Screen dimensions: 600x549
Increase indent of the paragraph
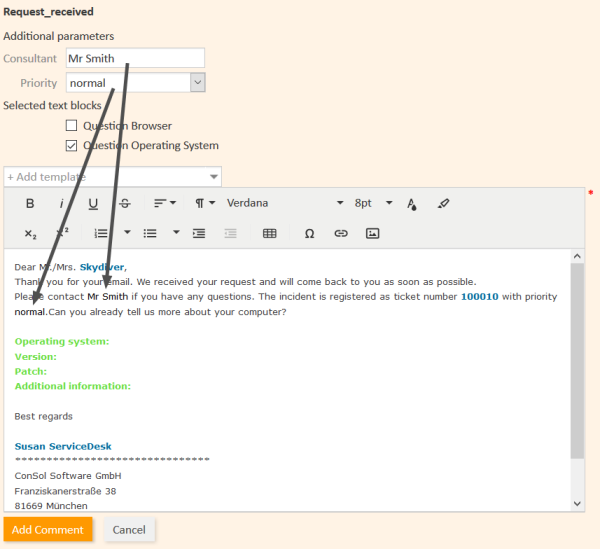(199, 233)
